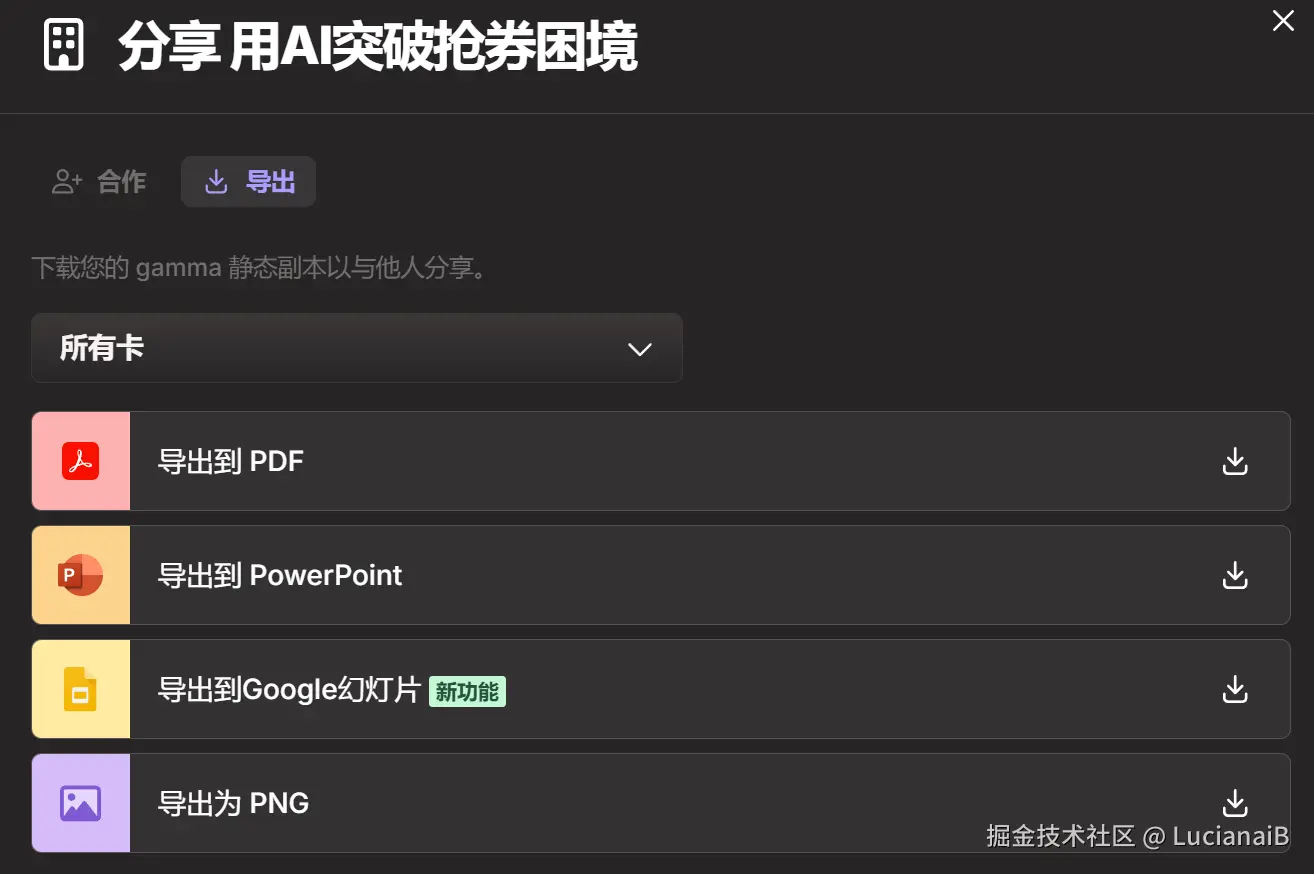The width and height of the screenshot is (1314, 874).
Task: Click the download arrow for PNG export
Action: (1235, 803)
